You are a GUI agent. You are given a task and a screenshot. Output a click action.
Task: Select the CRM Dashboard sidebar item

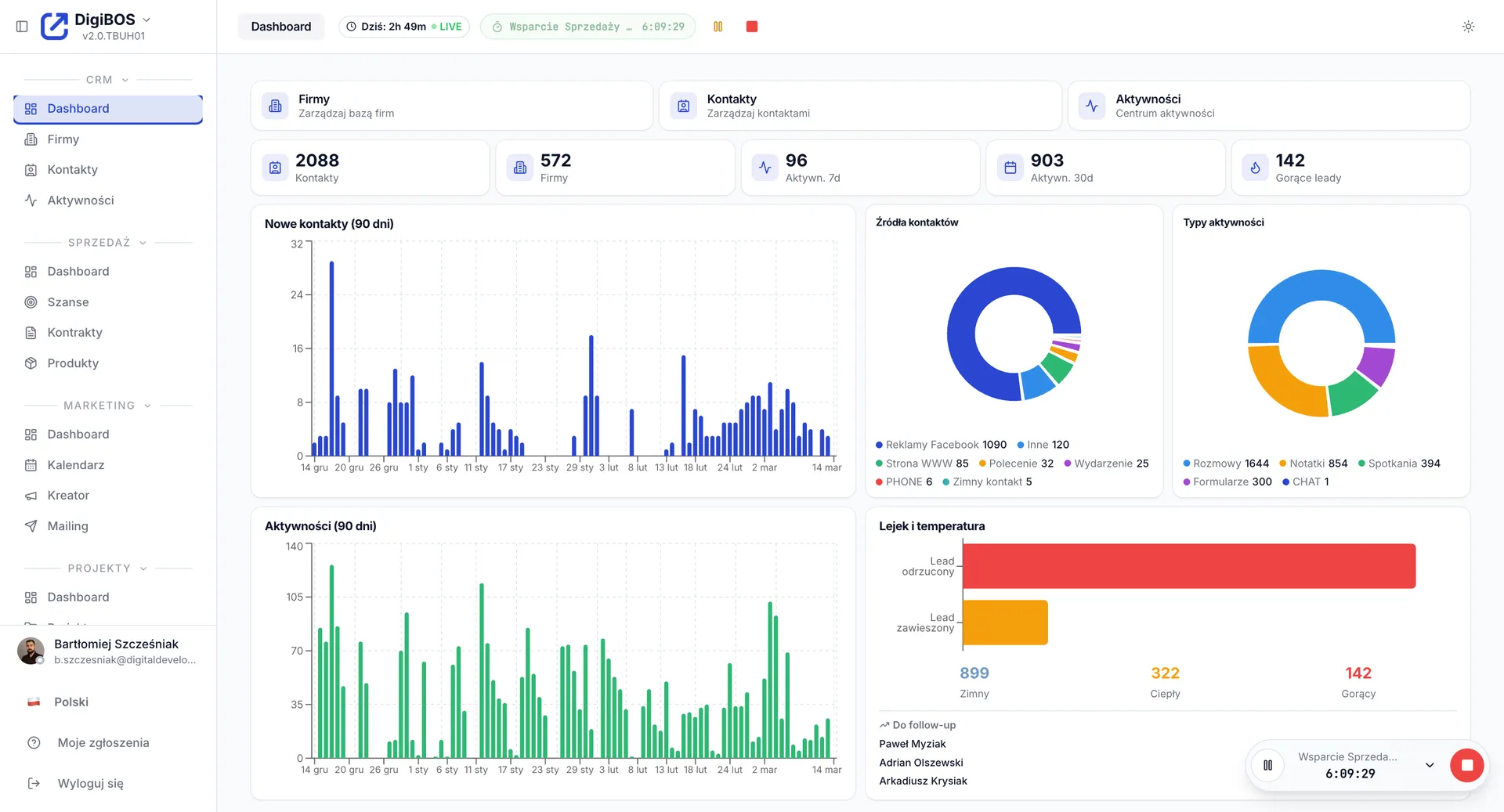[x=108, y=109]
